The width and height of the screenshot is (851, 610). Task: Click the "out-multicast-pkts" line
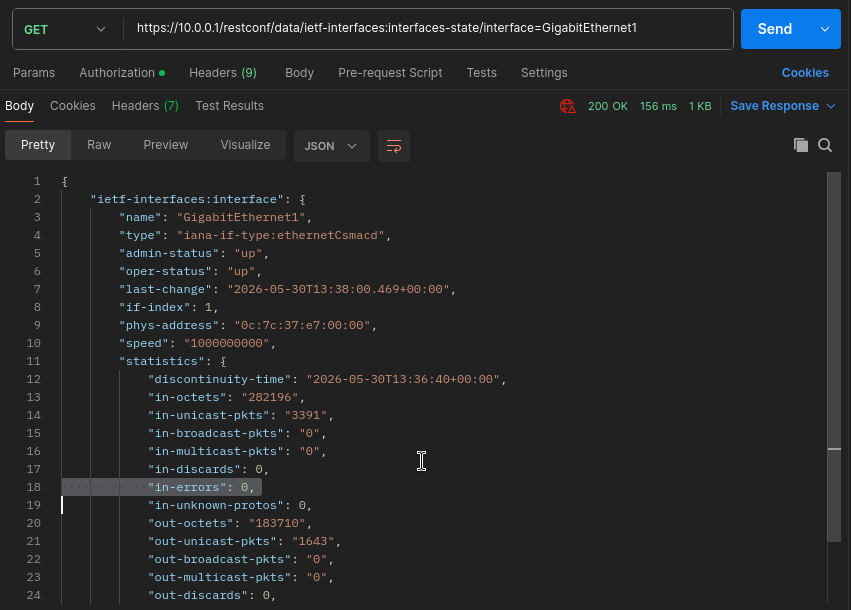click(241, 576)
